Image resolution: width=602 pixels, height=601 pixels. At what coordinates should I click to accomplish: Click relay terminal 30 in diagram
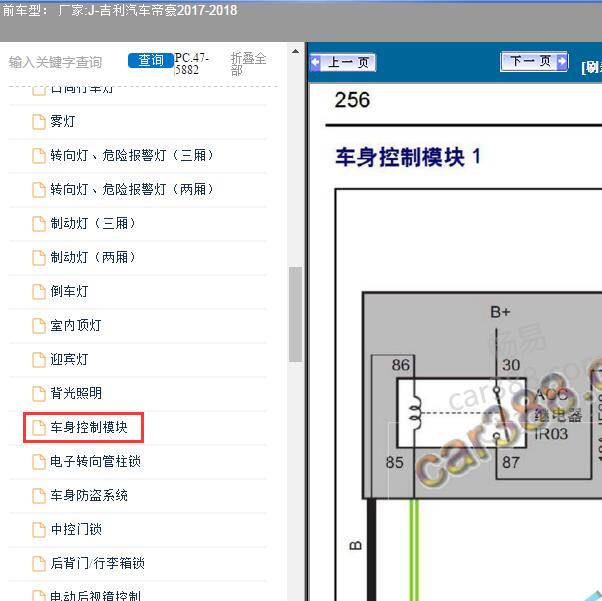(511, 365)
